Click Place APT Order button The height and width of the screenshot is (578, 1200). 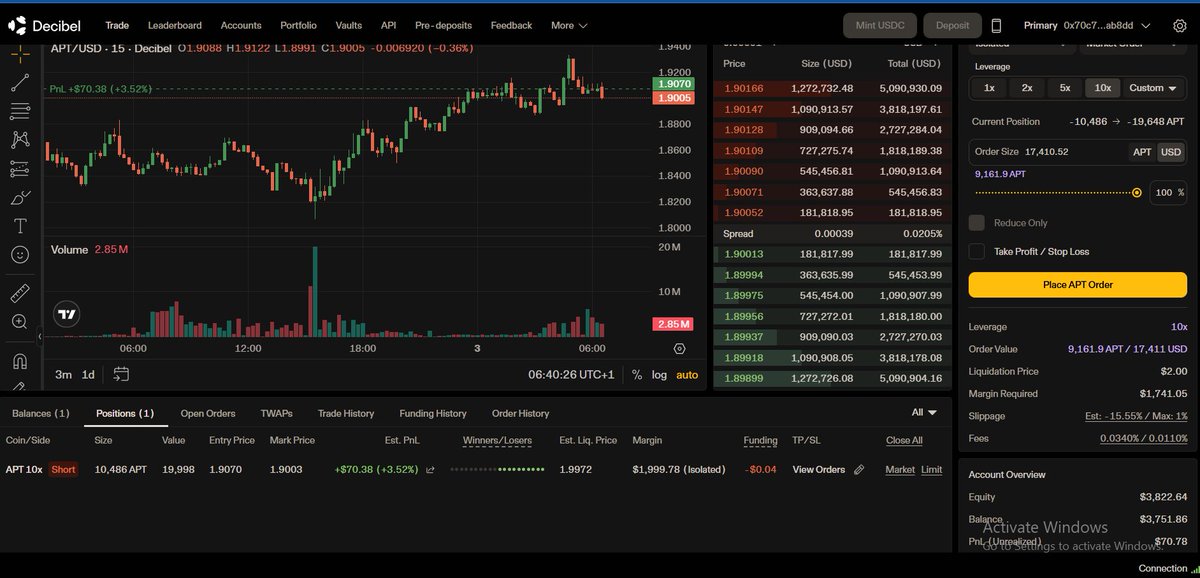click(x=1078, y=285)
